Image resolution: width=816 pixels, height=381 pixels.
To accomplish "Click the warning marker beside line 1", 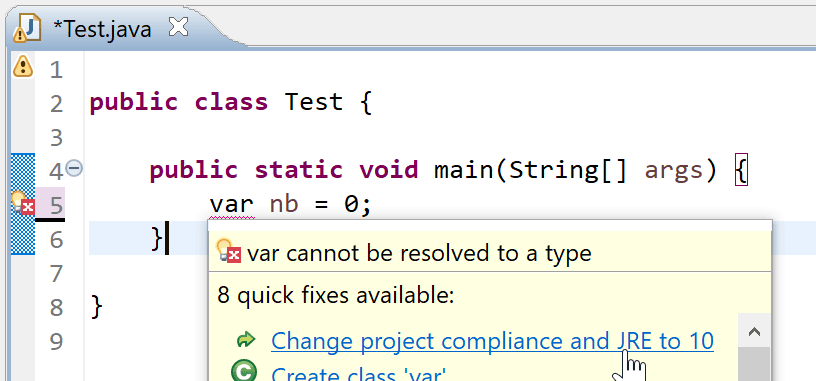I will click(22, 66).
